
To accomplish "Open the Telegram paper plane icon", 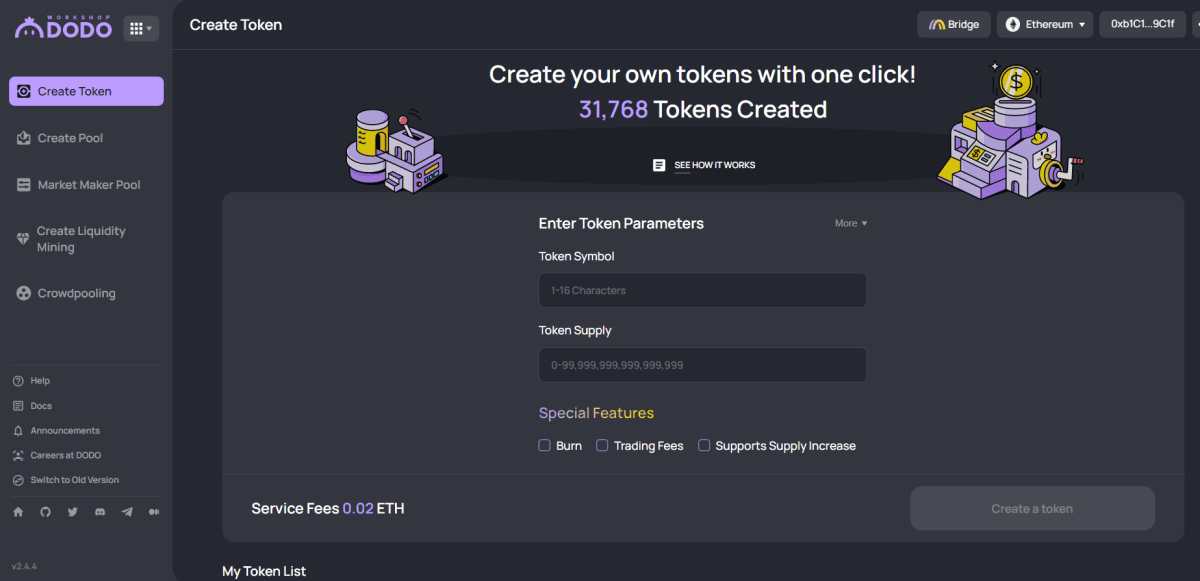I will (126, 512).
